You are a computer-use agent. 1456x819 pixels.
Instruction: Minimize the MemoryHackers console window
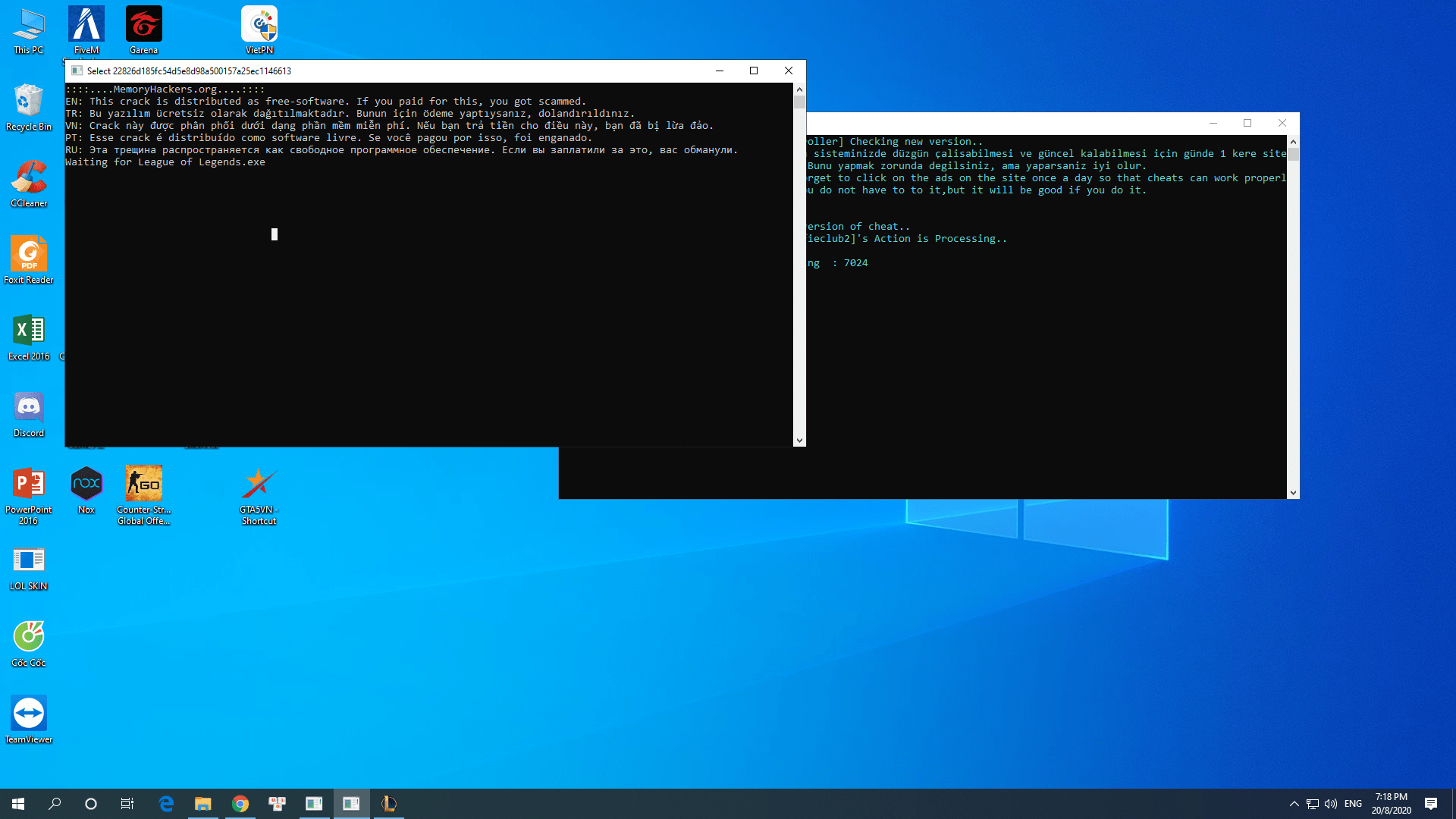point(720,71)
